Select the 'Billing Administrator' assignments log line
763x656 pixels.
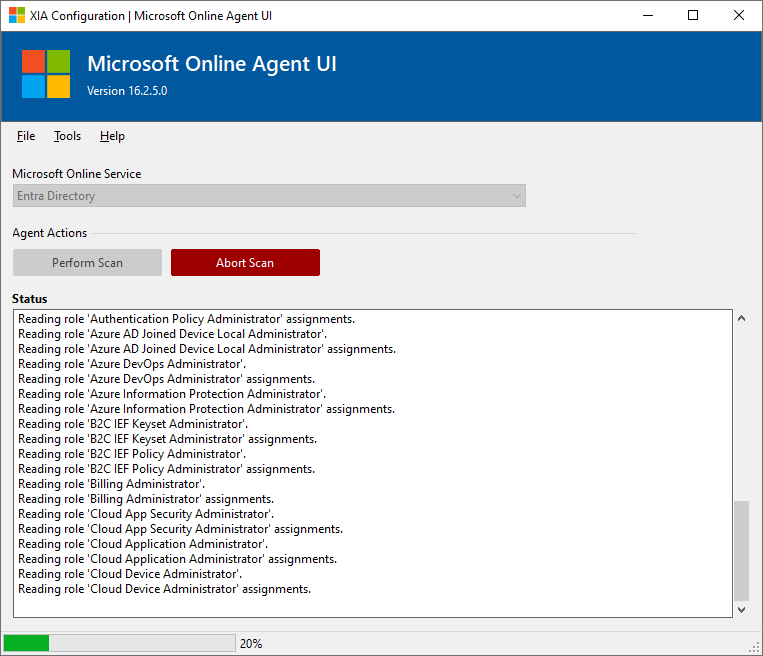[x=146, y=499]
